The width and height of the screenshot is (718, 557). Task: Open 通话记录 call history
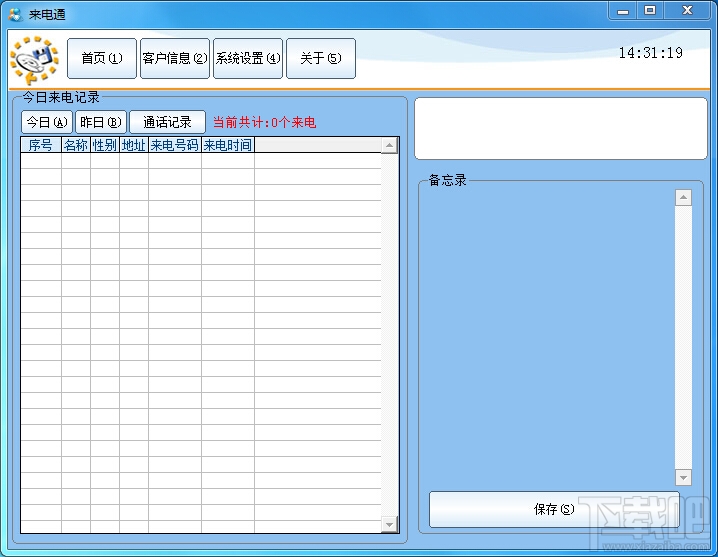tap(168, 122)
